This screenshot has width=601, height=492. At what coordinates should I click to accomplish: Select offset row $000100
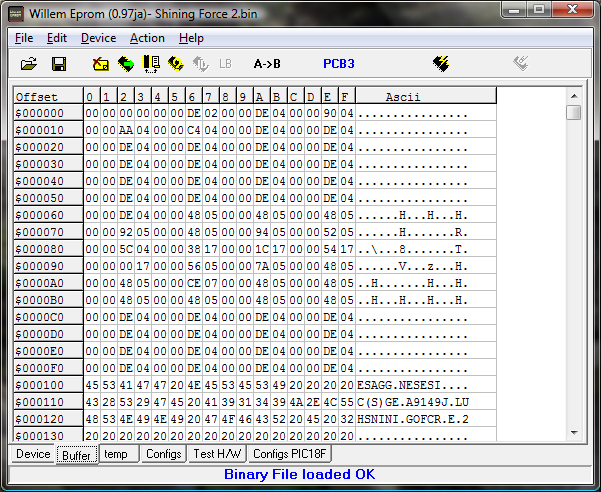pyautogui.click(x=48, y=385)
